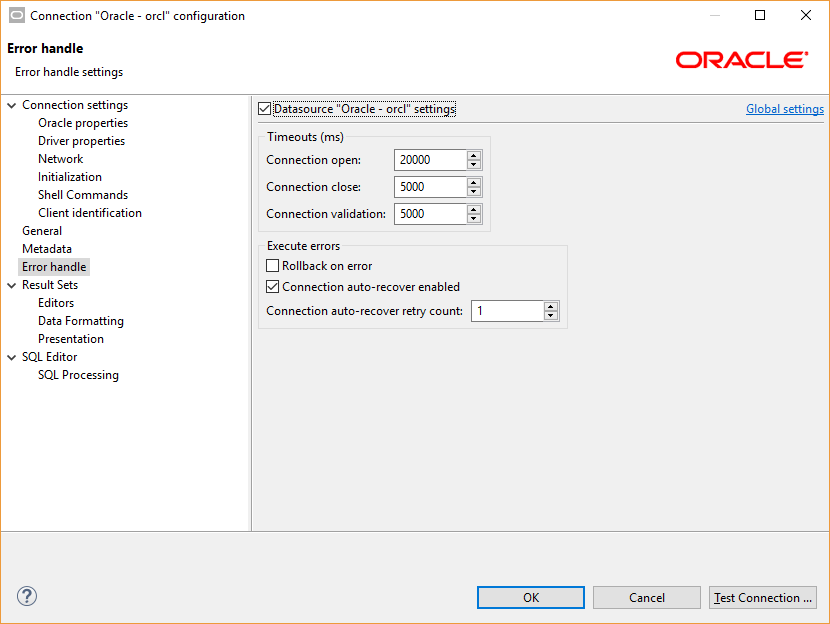This screenshot has width=830, height=624.
Task: Open Global settings link
Action: coord(784,108)
